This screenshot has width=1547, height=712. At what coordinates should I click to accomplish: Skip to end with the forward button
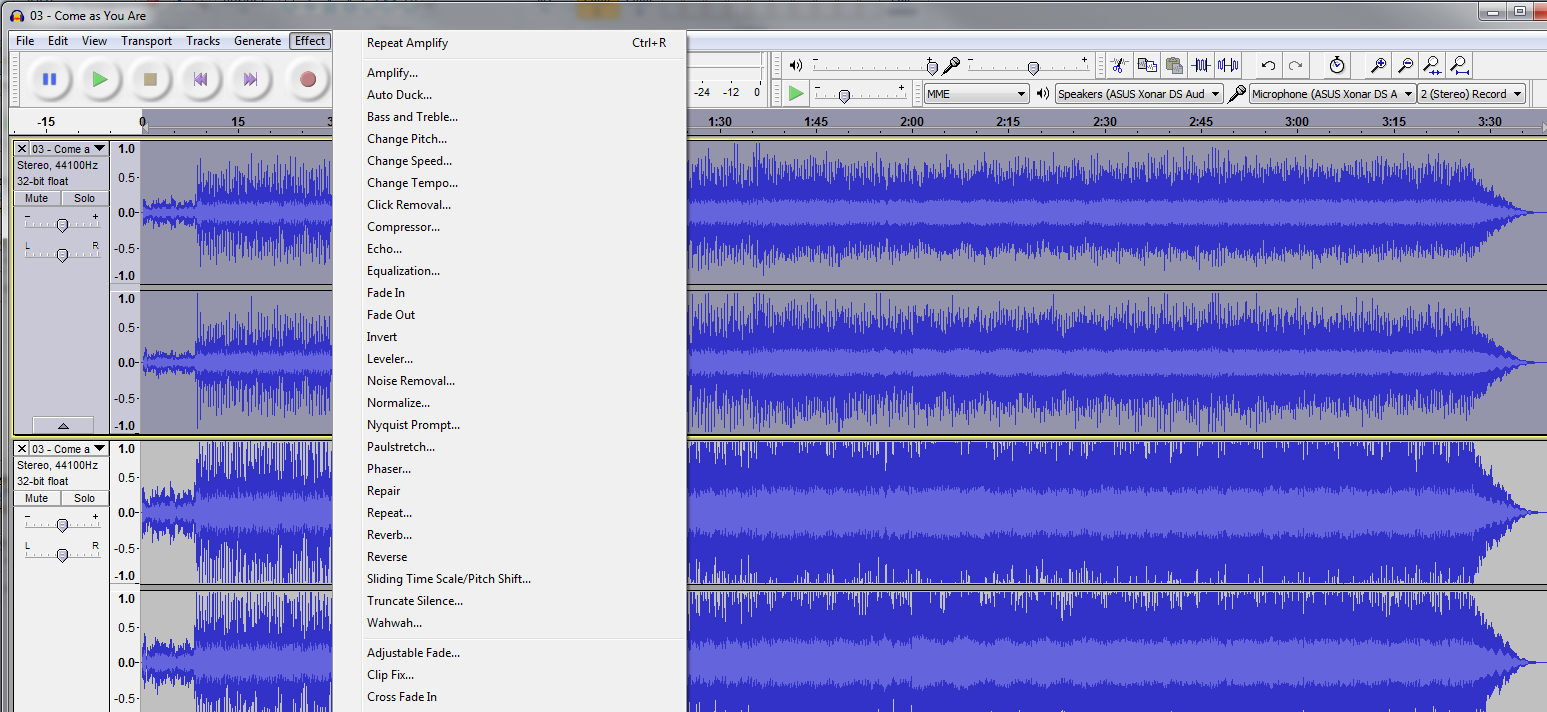pos(251,79)
